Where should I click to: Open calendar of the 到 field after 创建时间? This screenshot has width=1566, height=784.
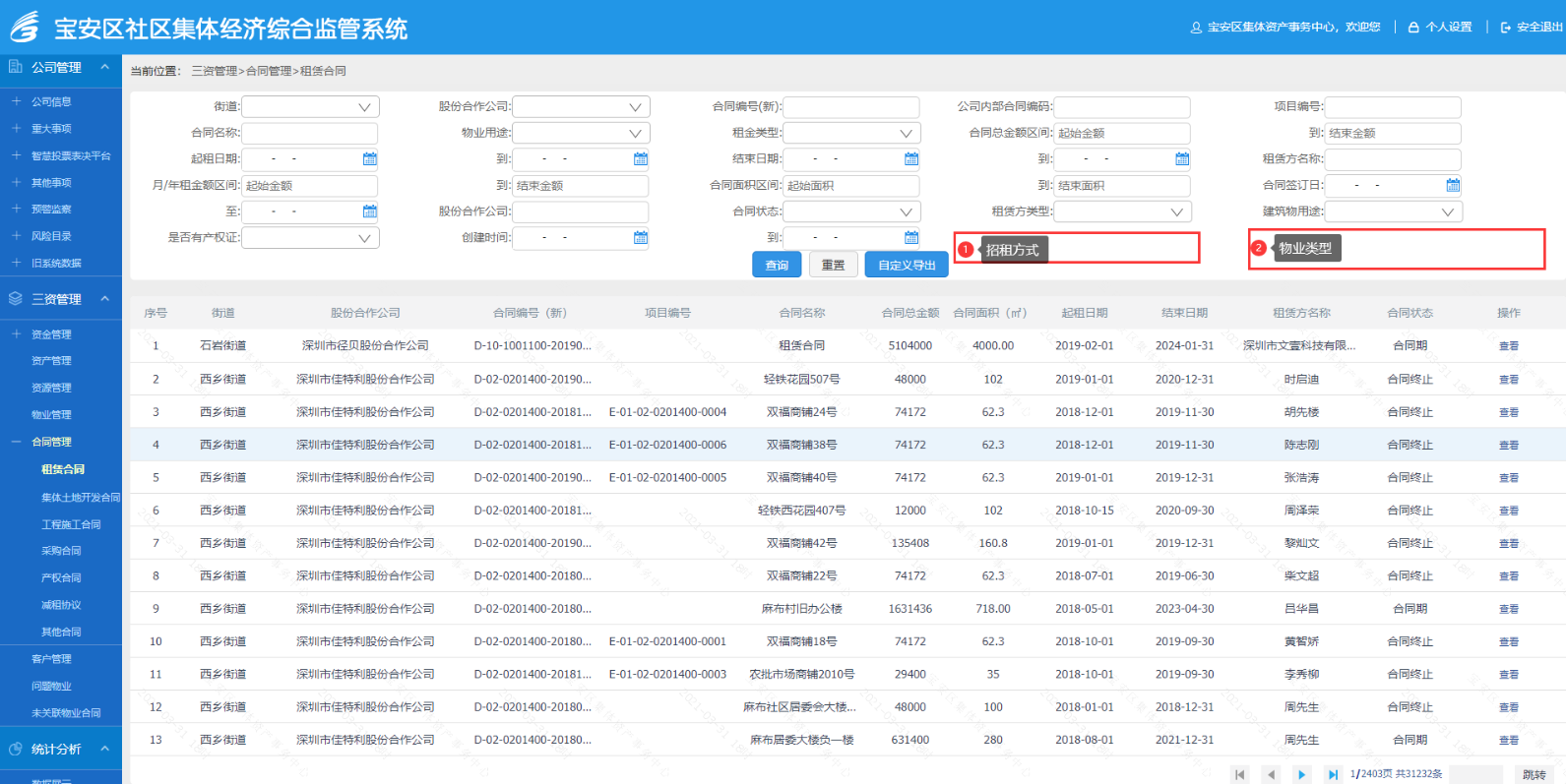[911, 237]
